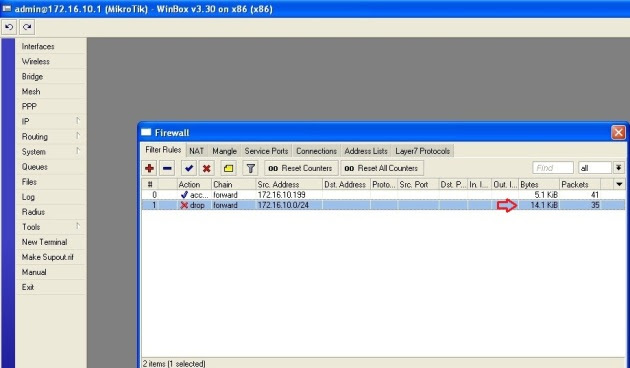Expand the Routing submenu
Viewport: 630px width, 368px height.
[x=51, y=137]
